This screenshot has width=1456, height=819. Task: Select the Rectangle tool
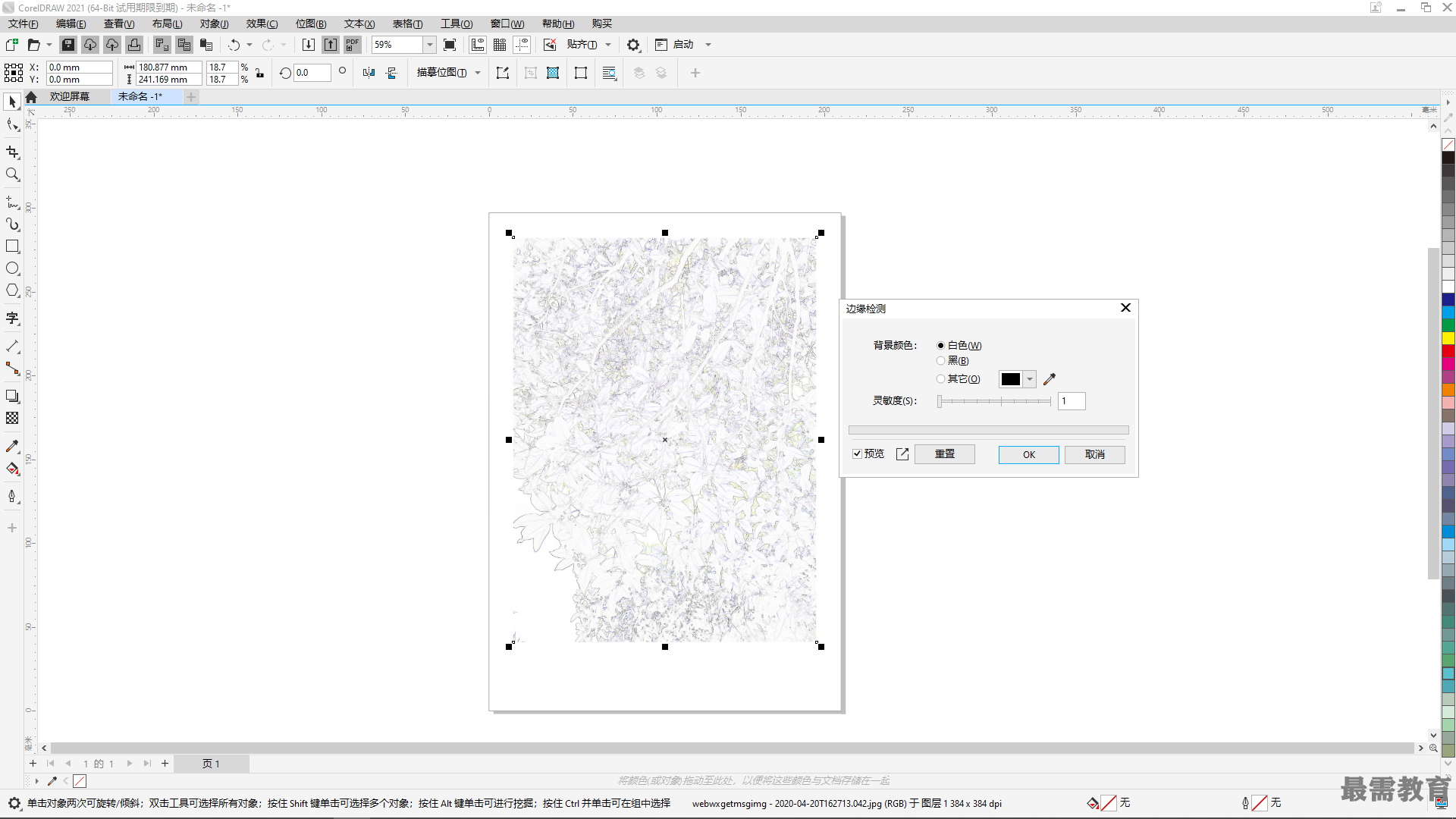point(12,246)
